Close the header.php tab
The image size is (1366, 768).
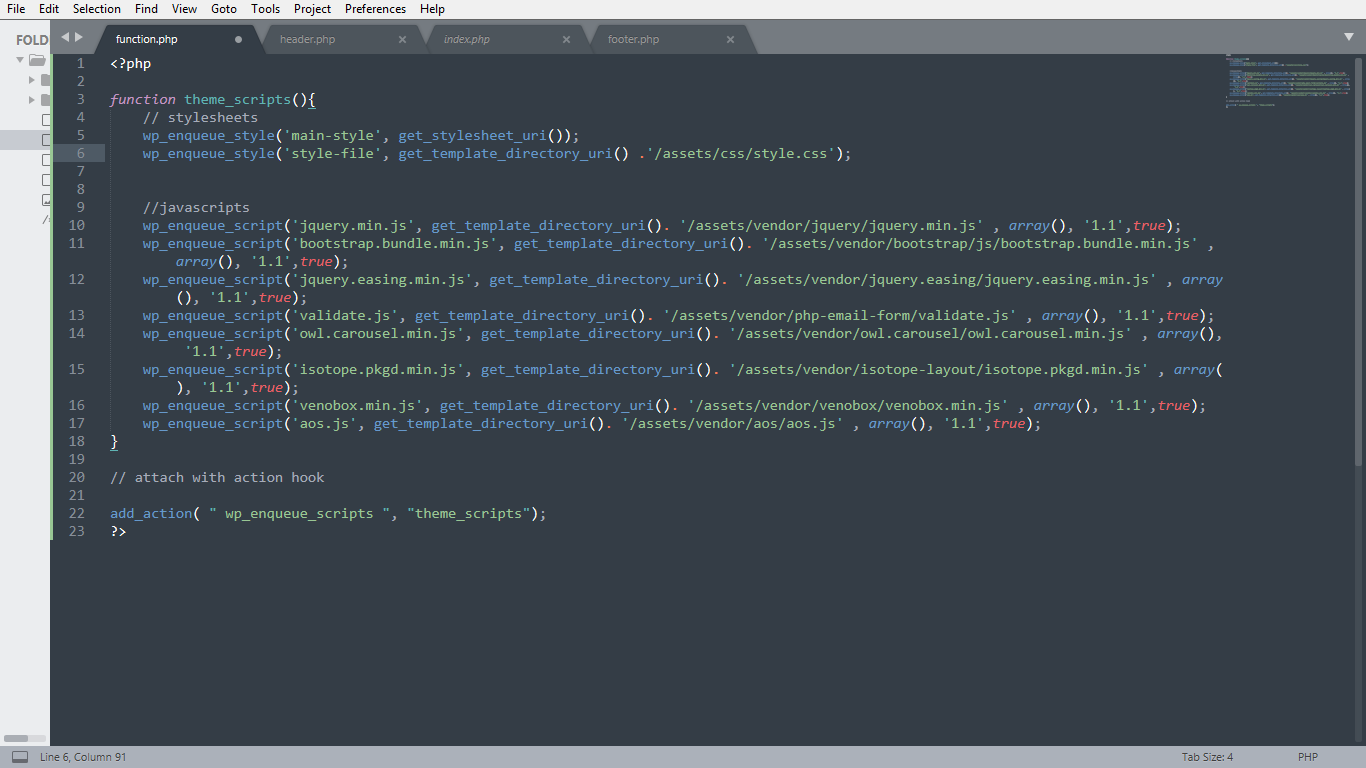click(402, 39)
